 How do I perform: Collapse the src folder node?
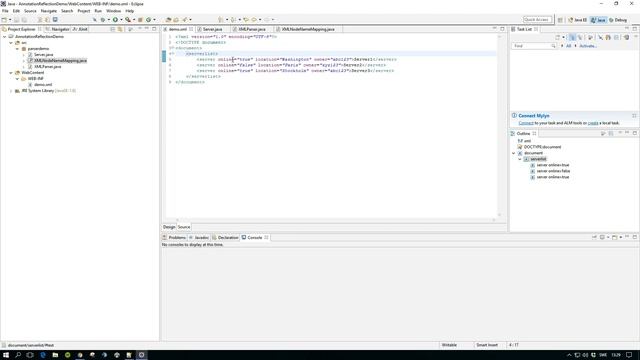(x=11, y=42)
